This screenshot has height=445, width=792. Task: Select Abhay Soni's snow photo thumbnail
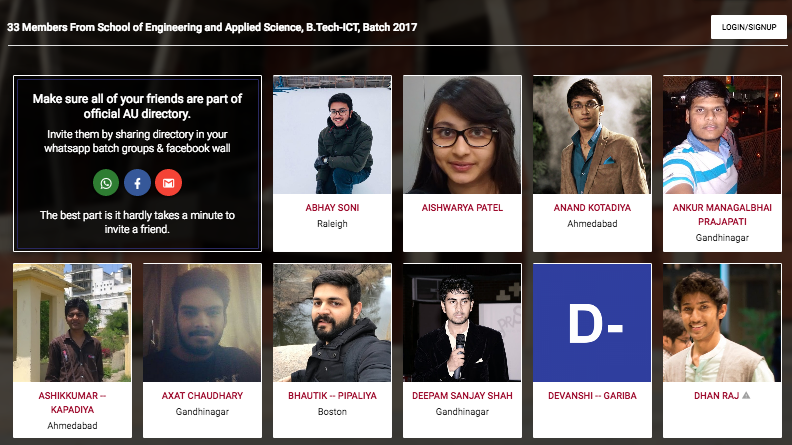pyautogui.click(x=332, y=135)
